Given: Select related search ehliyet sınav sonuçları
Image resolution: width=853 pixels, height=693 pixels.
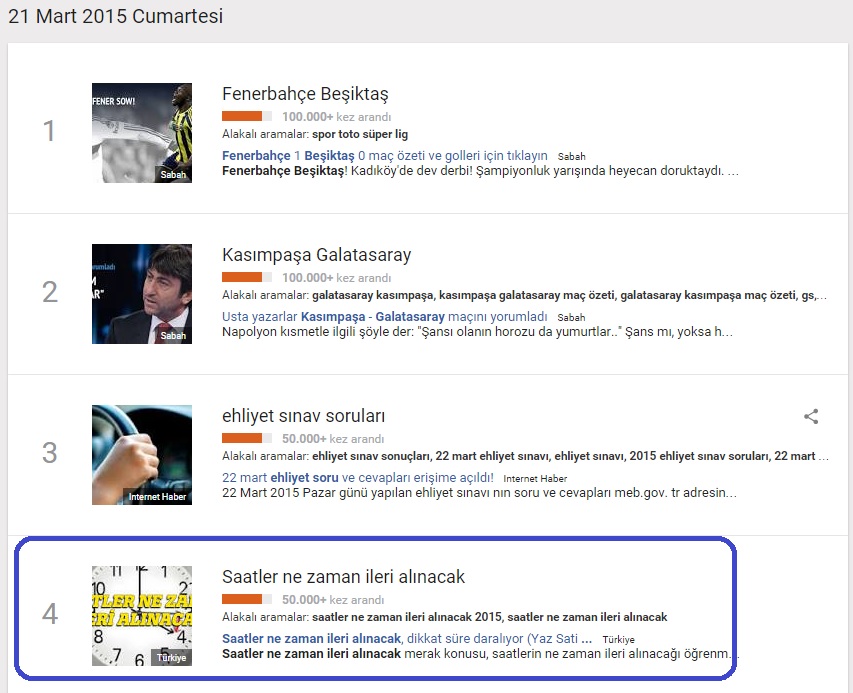Looking at the screenshot, I should click(372, 456).
